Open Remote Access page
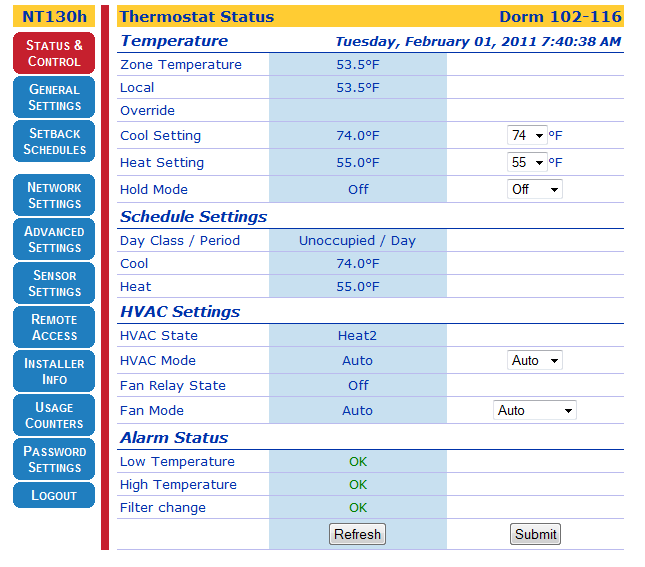 54,327
